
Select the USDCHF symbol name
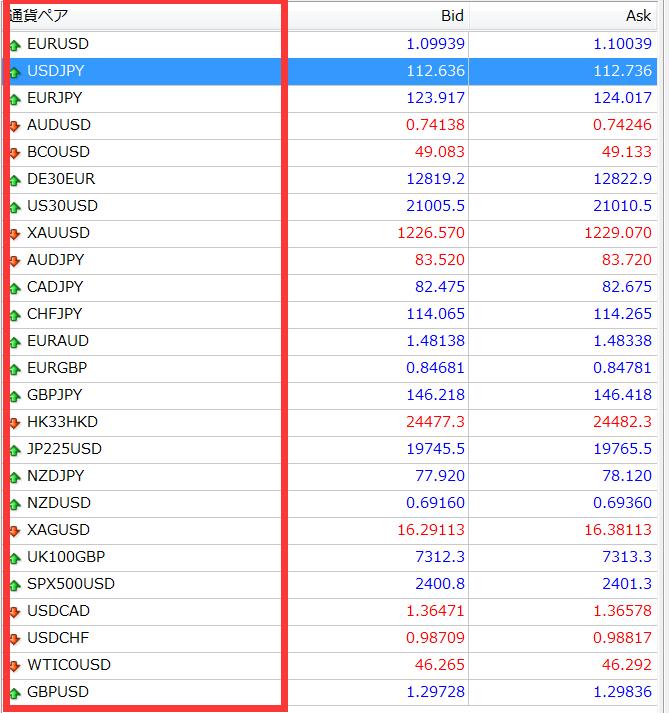pos(58,638)
